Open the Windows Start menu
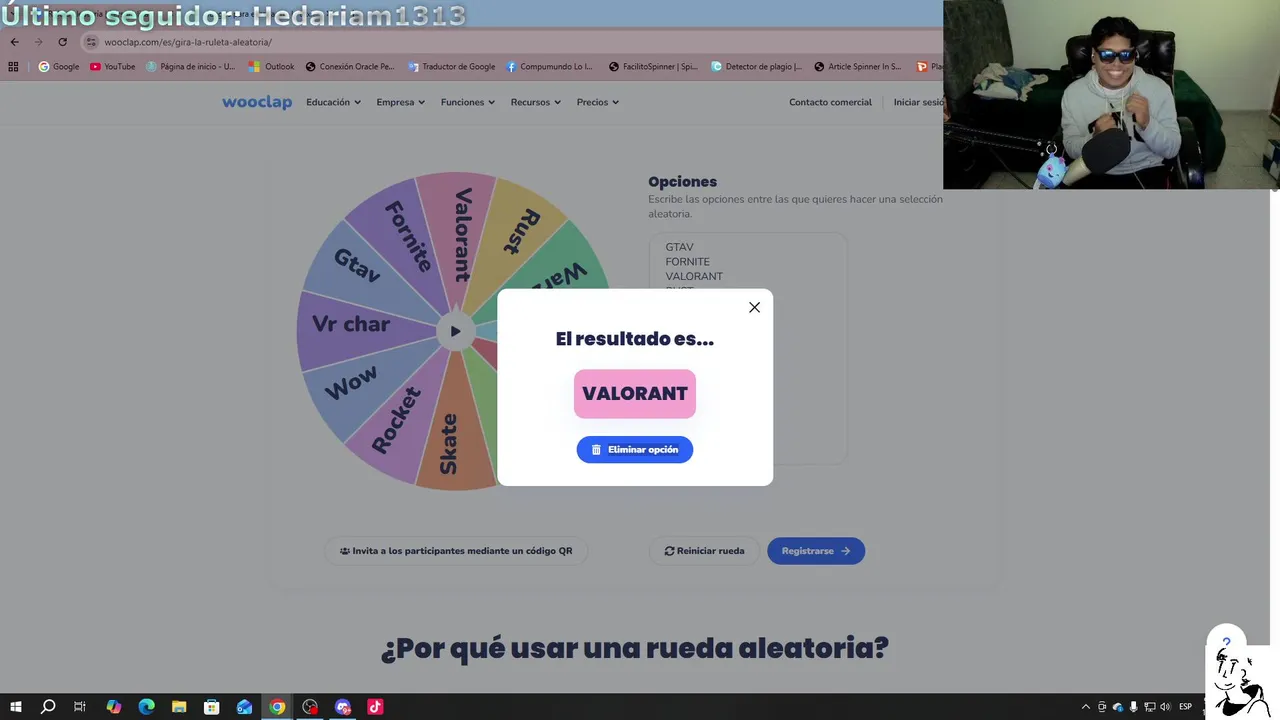 tap(16, 707)
